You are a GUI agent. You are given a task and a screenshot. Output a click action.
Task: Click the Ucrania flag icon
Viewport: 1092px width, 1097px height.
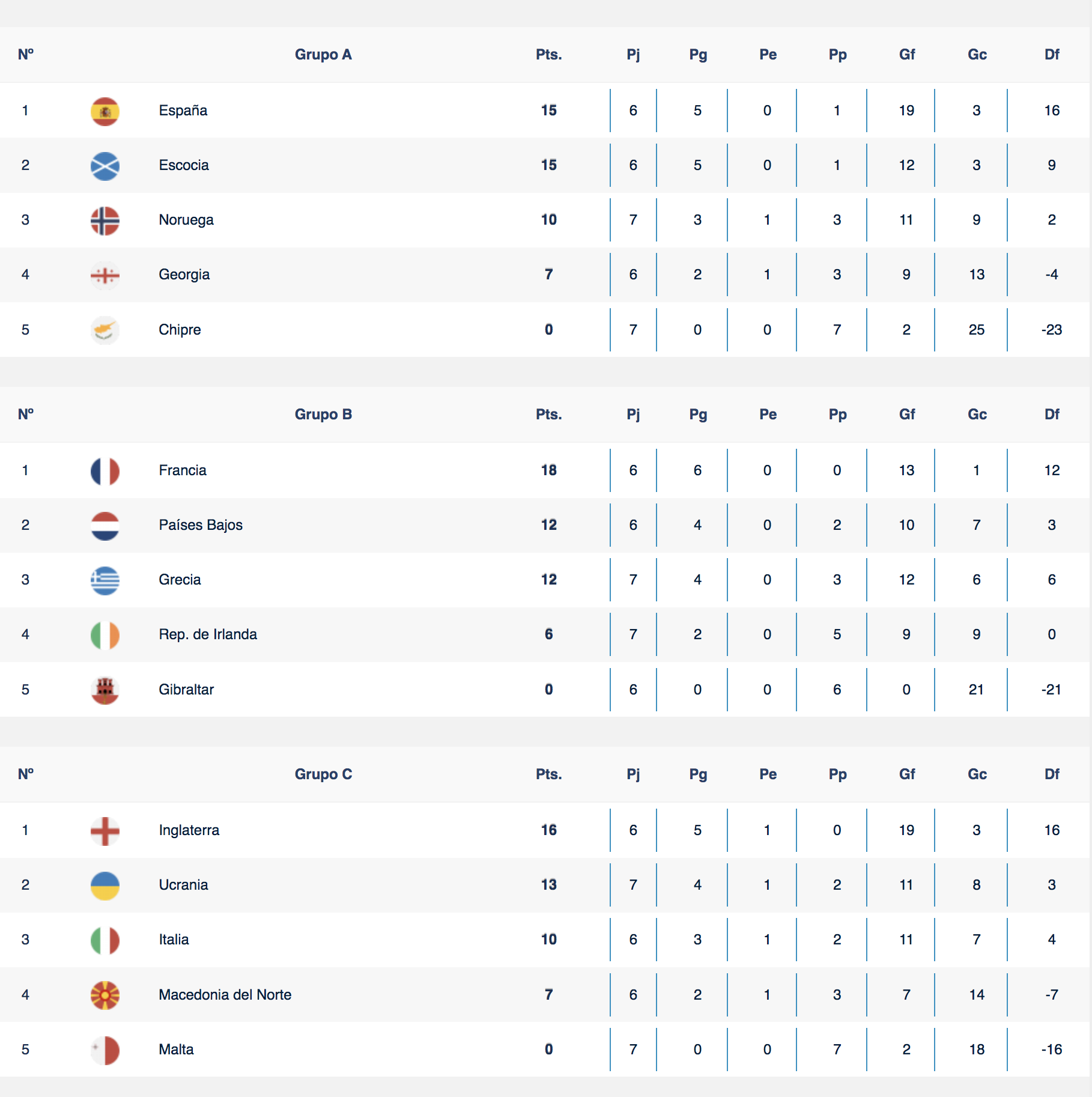pos(105,886)
